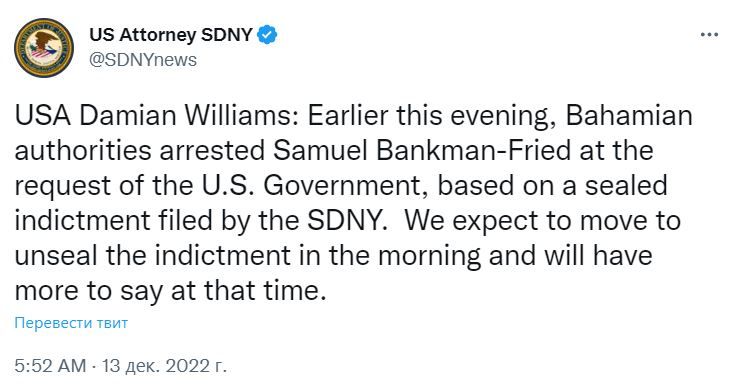Open the 5:52 AM timestamp
The image size is (734, 388).
[x=51, y=366]
